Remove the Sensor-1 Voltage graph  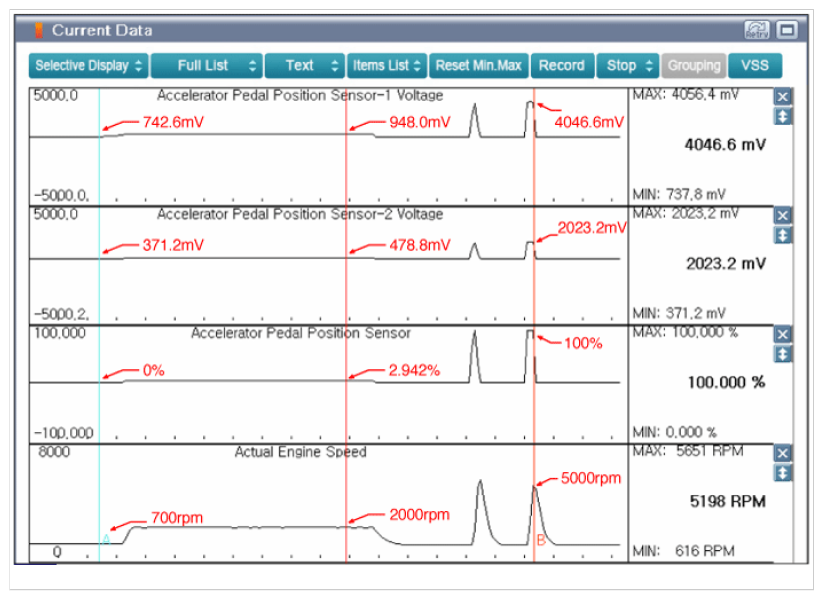pos(783,97)
